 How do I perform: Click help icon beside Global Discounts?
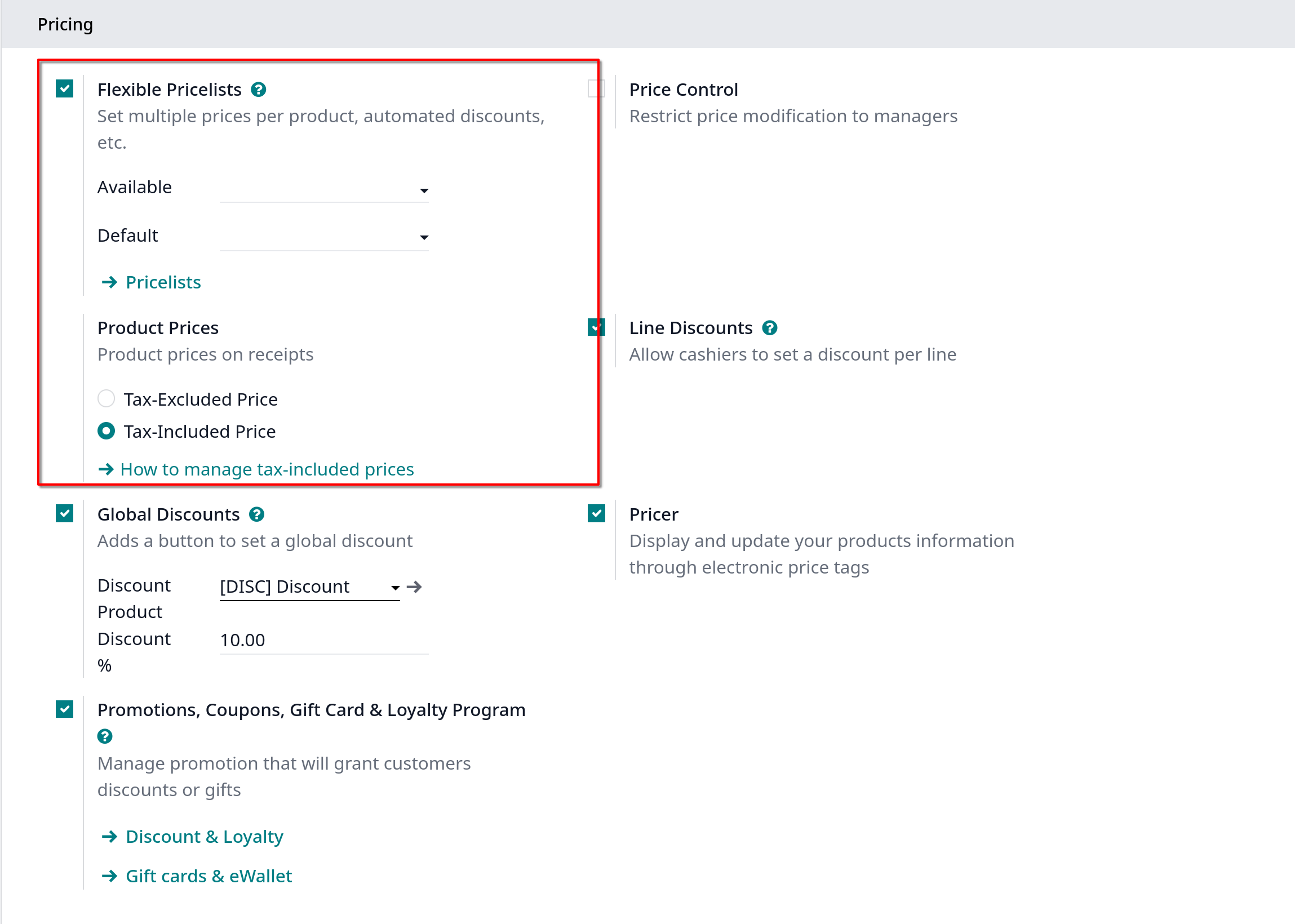tap(256, 514)
